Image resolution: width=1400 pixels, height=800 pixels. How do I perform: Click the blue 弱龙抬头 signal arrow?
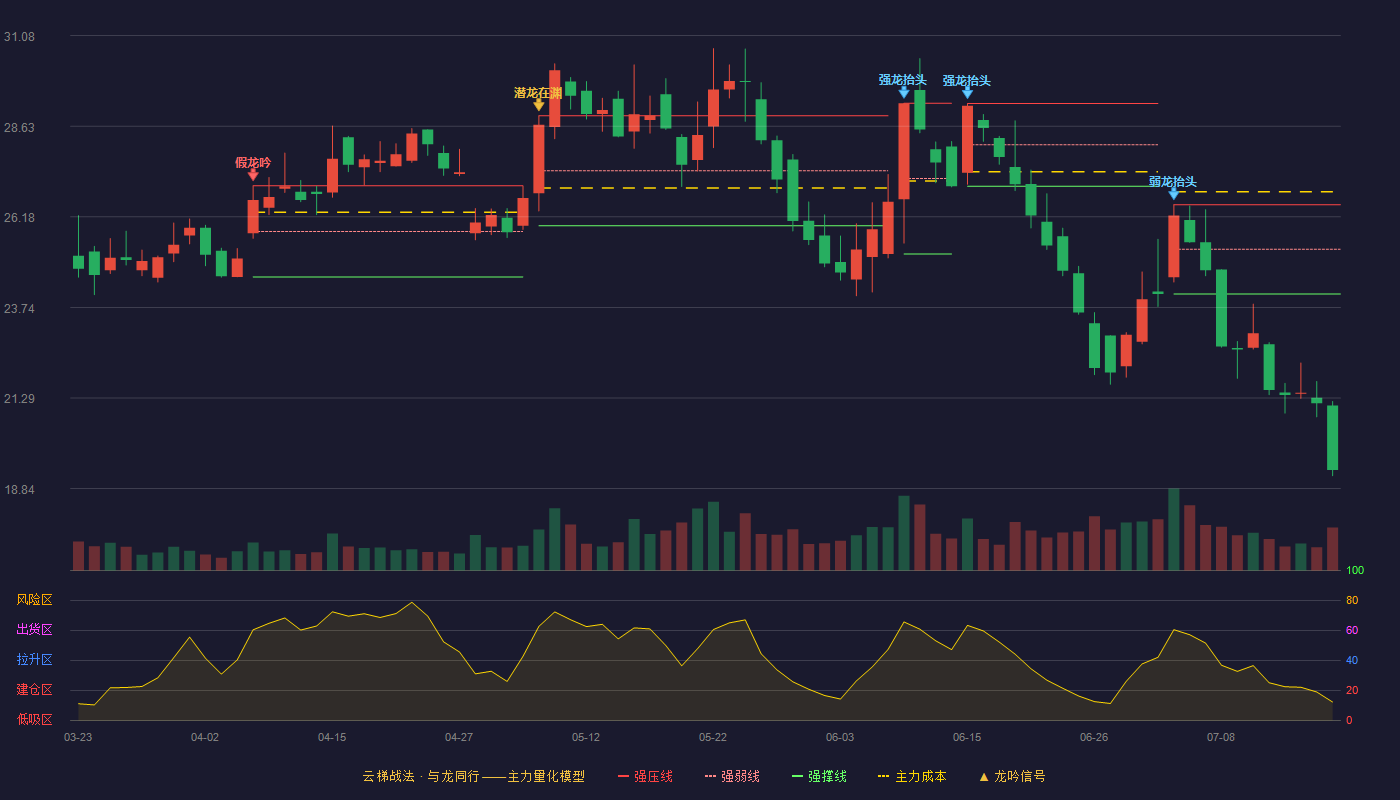[1174, 194]
